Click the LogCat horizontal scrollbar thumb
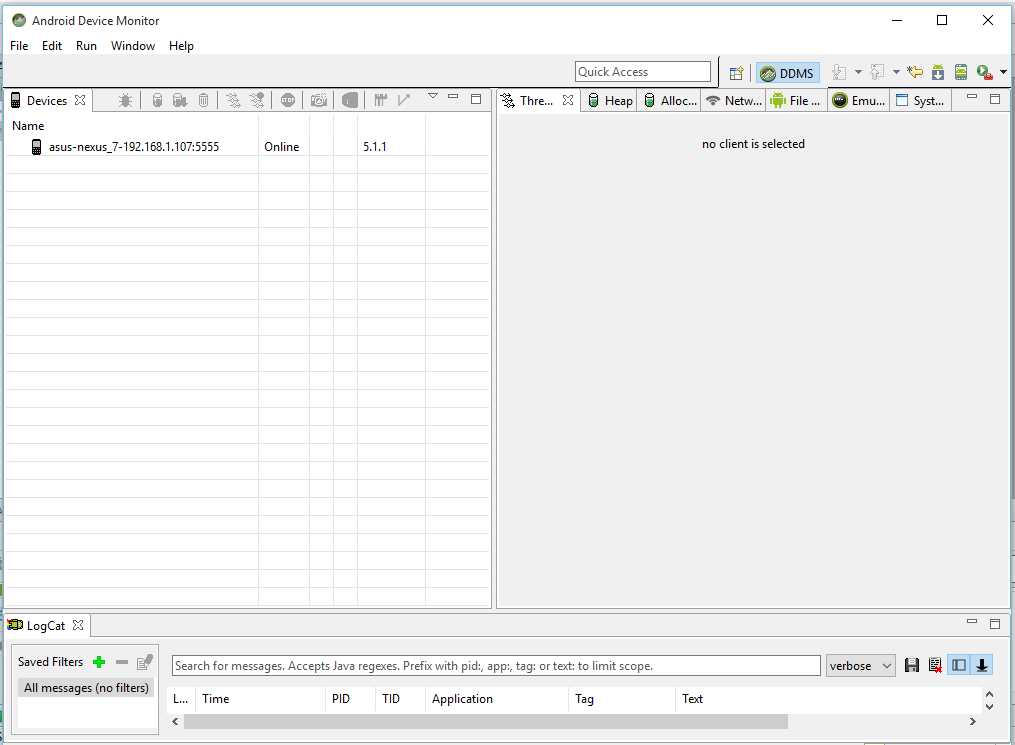Viewport: 1015px width, 745px height. coord(485,722)
